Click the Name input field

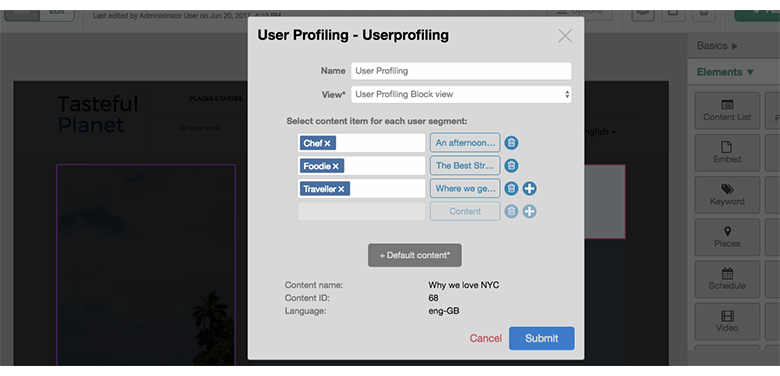click(461, 71)
